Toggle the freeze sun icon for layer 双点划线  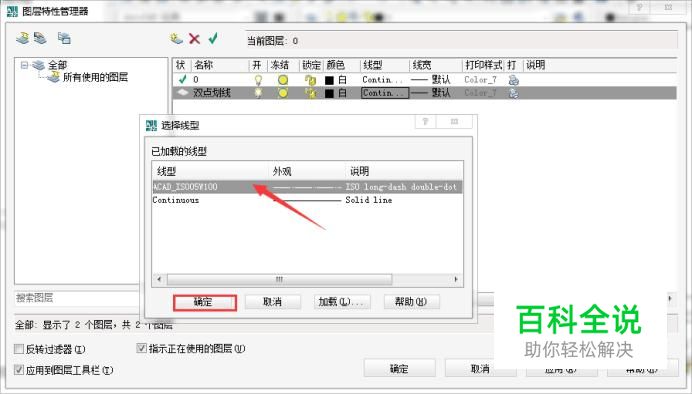(x=283, y=93)
